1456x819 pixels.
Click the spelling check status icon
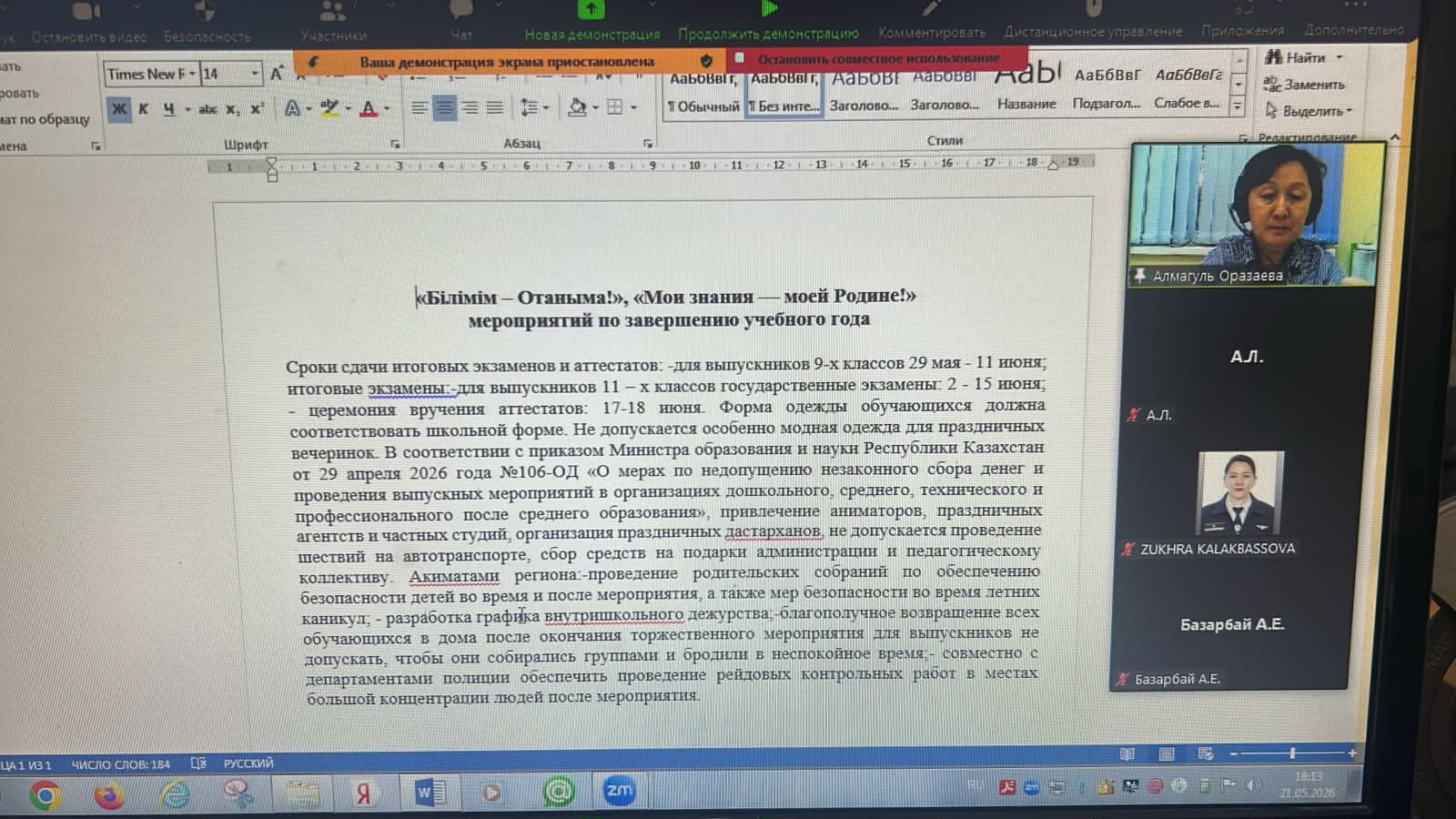[198, 763]
